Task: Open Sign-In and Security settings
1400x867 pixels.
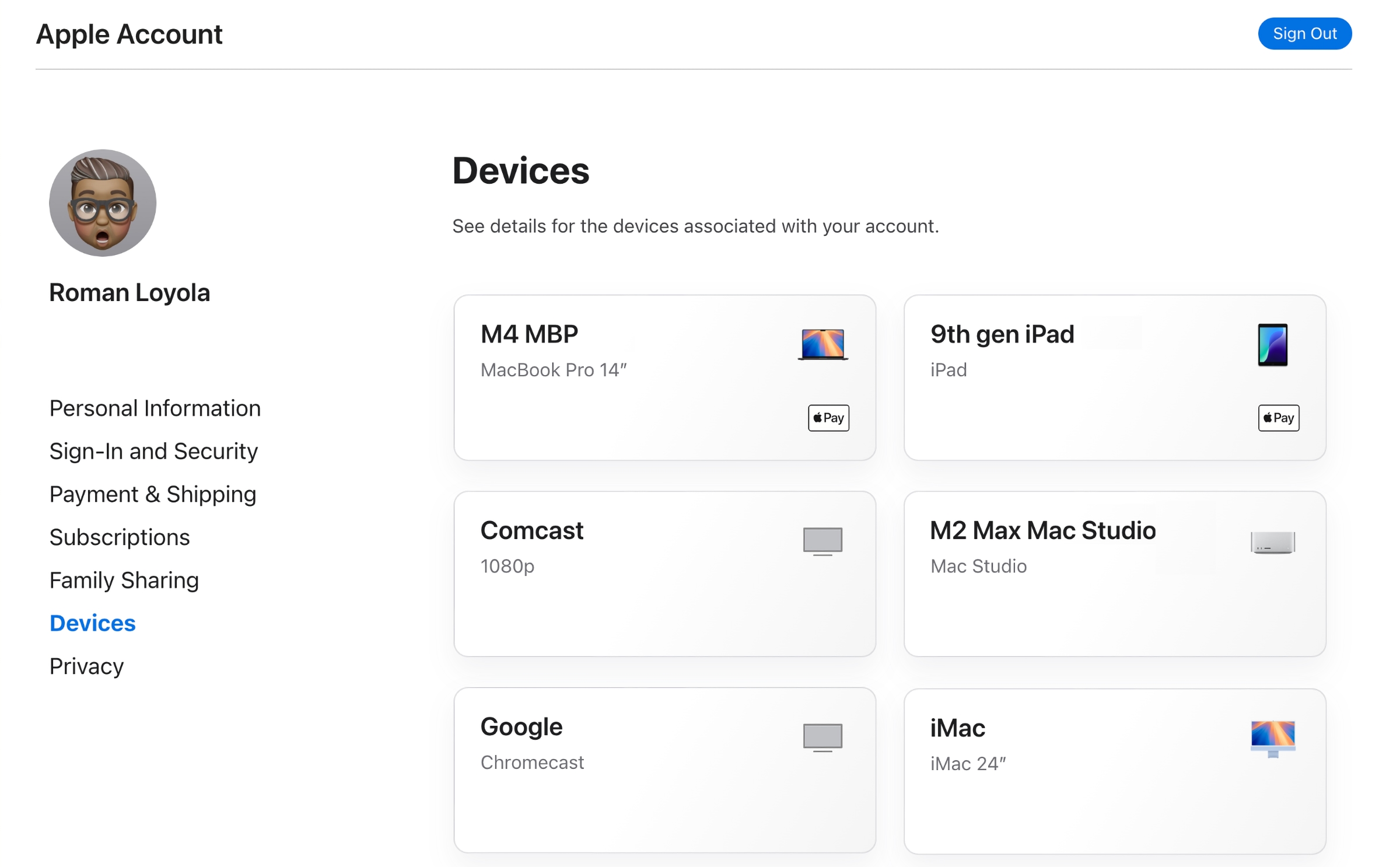Action: click(153, 451)
